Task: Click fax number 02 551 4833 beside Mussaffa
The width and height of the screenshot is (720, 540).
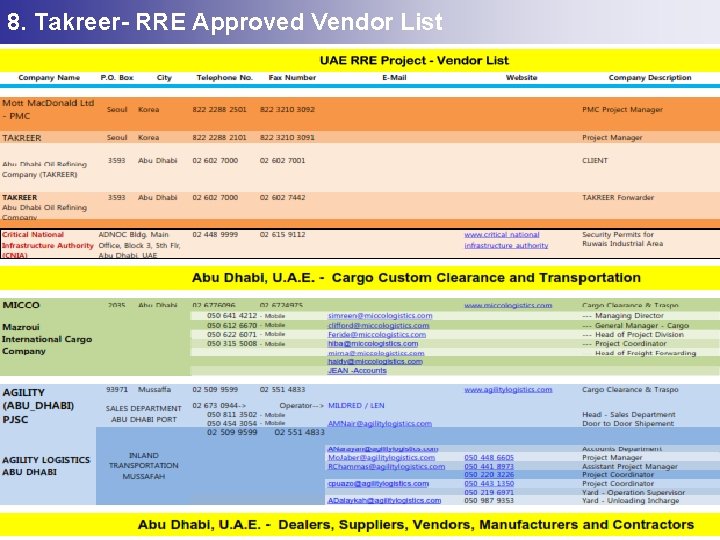Action: [282, 389]
